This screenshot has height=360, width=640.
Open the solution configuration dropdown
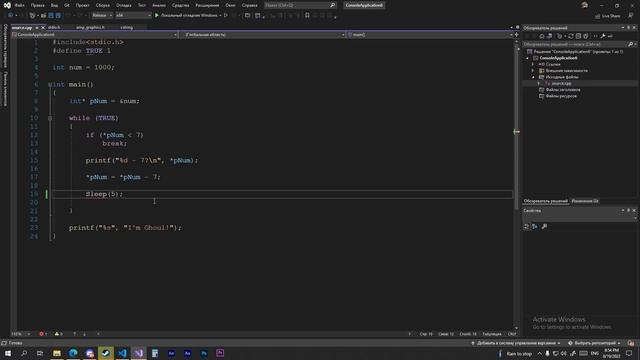102,16
